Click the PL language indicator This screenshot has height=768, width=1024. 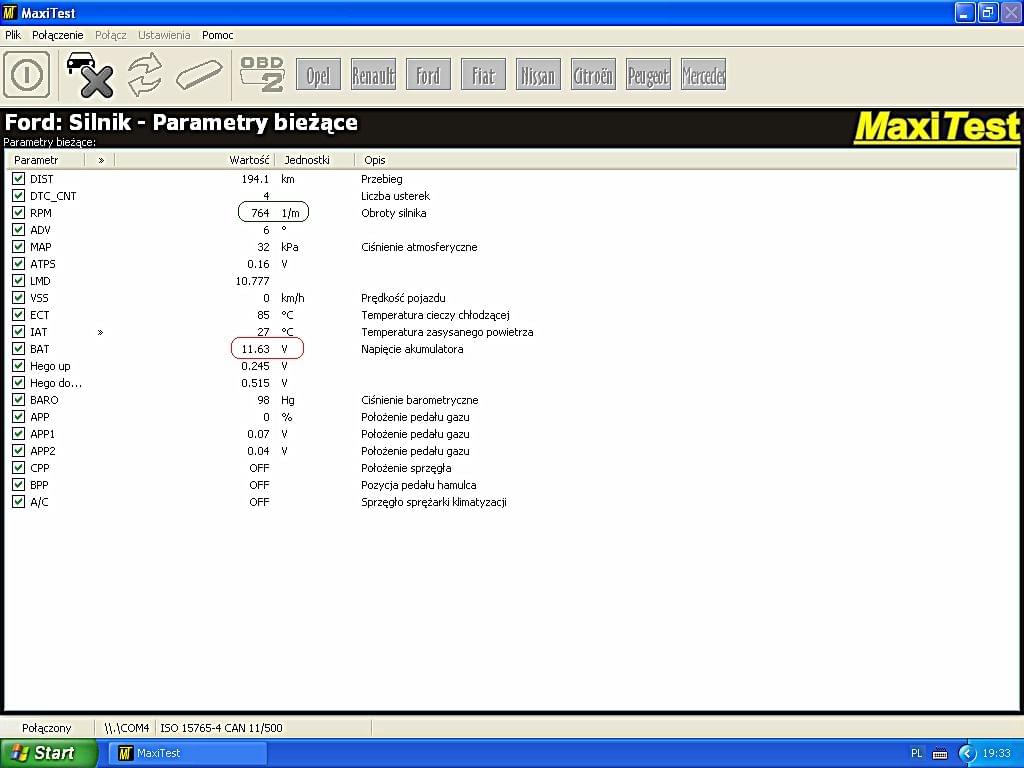(916, 753)
